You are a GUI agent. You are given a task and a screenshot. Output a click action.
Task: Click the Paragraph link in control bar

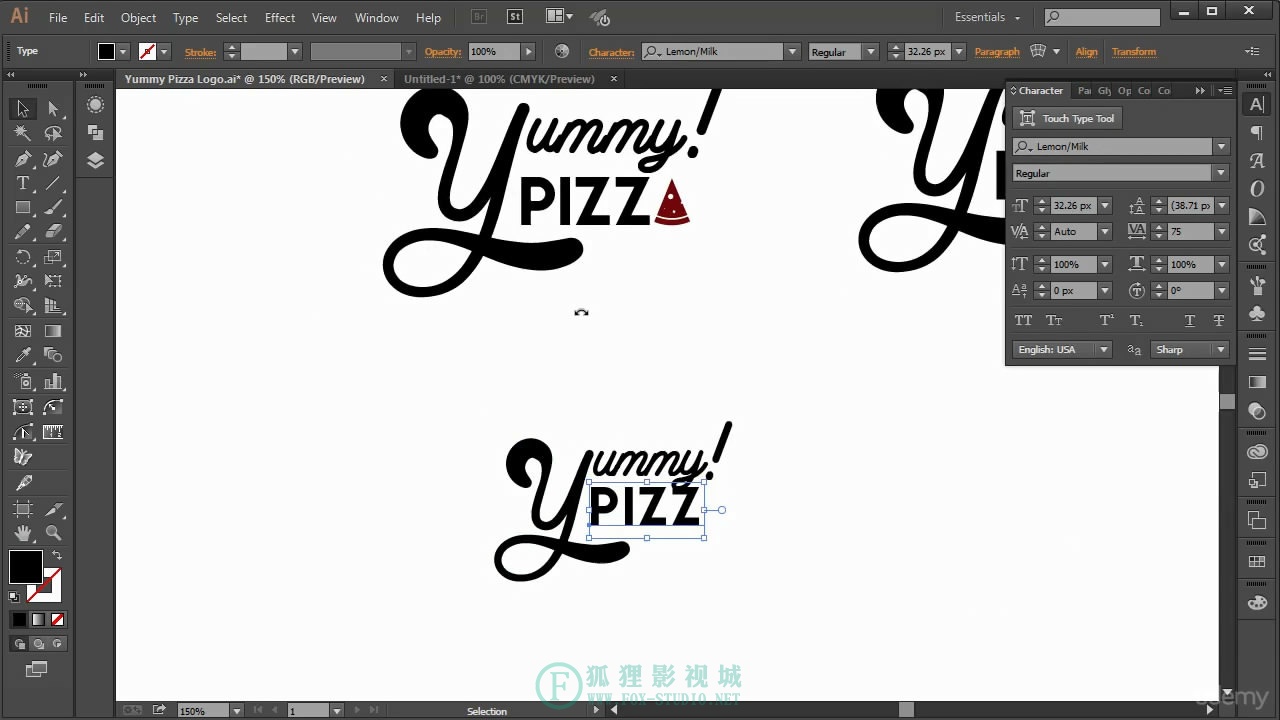coord(997,52)
